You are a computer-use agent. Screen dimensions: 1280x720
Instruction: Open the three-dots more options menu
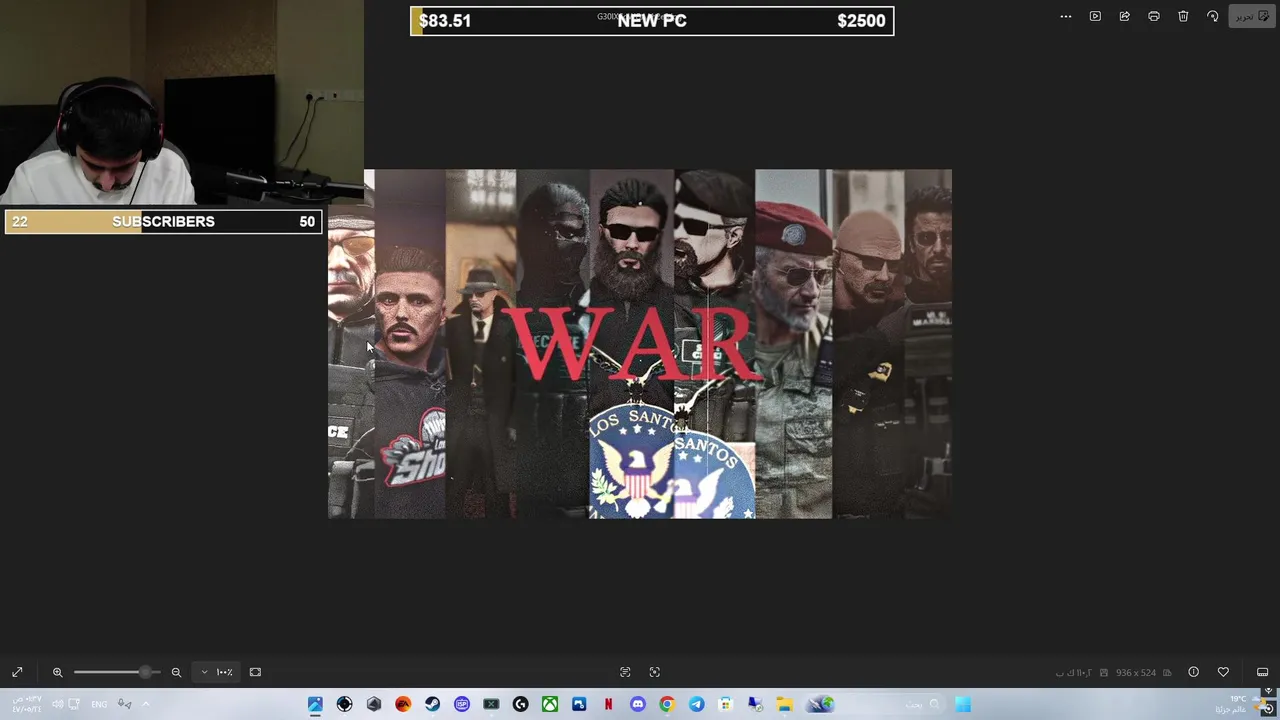(x=1066, y=16)
